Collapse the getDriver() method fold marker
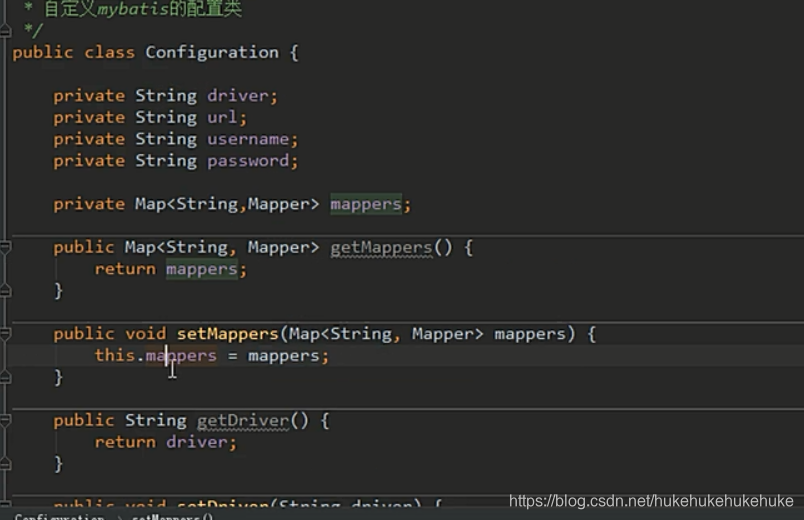 click(x=5, y=421)
